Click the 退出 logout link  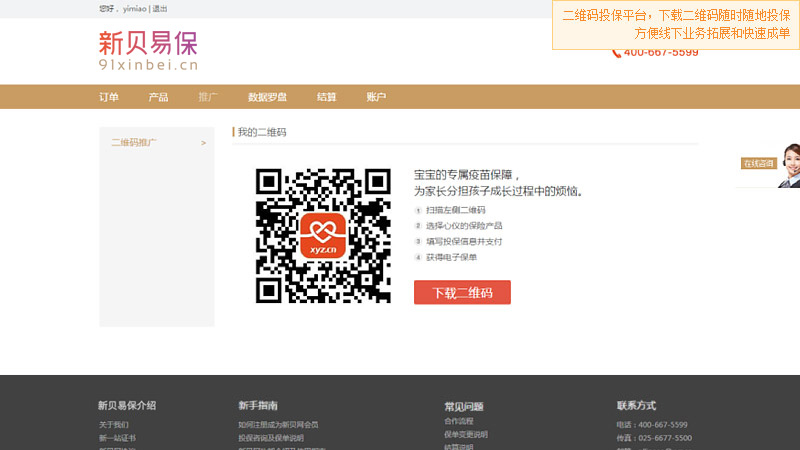(x=160, y=9)
